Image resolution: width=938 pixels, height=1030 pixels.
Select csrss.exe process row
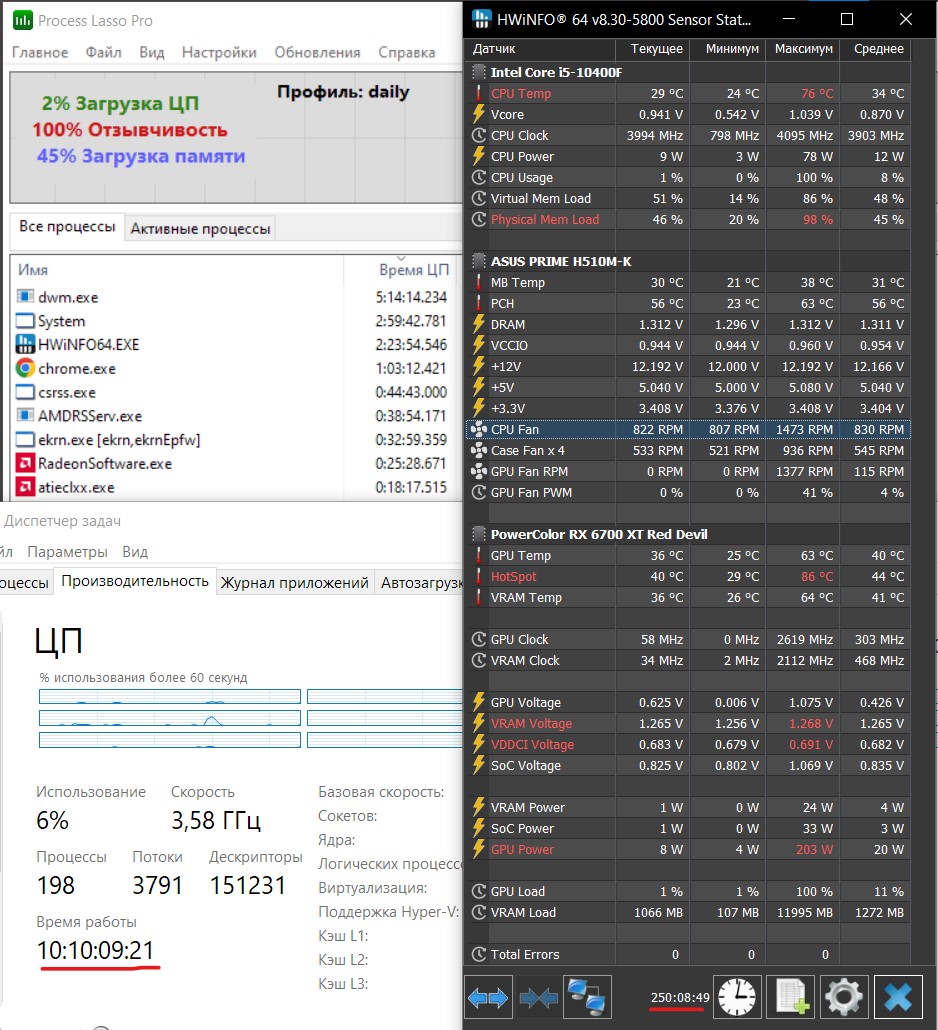(236, 392)
